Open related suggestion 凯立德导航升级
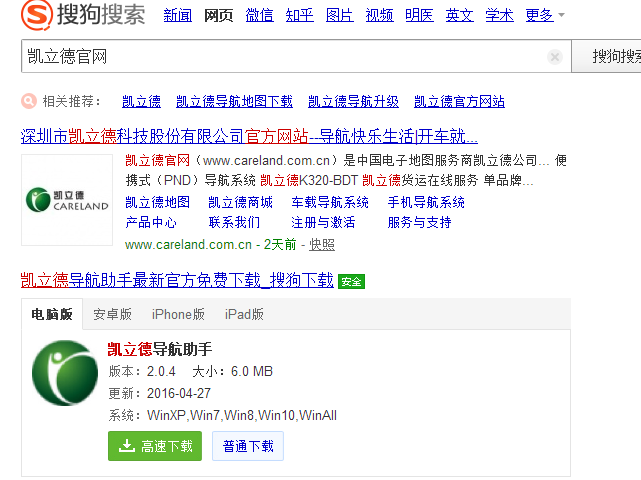Viewport: 641px width, 480px height. pyautogui.click(x=353, y=101)
